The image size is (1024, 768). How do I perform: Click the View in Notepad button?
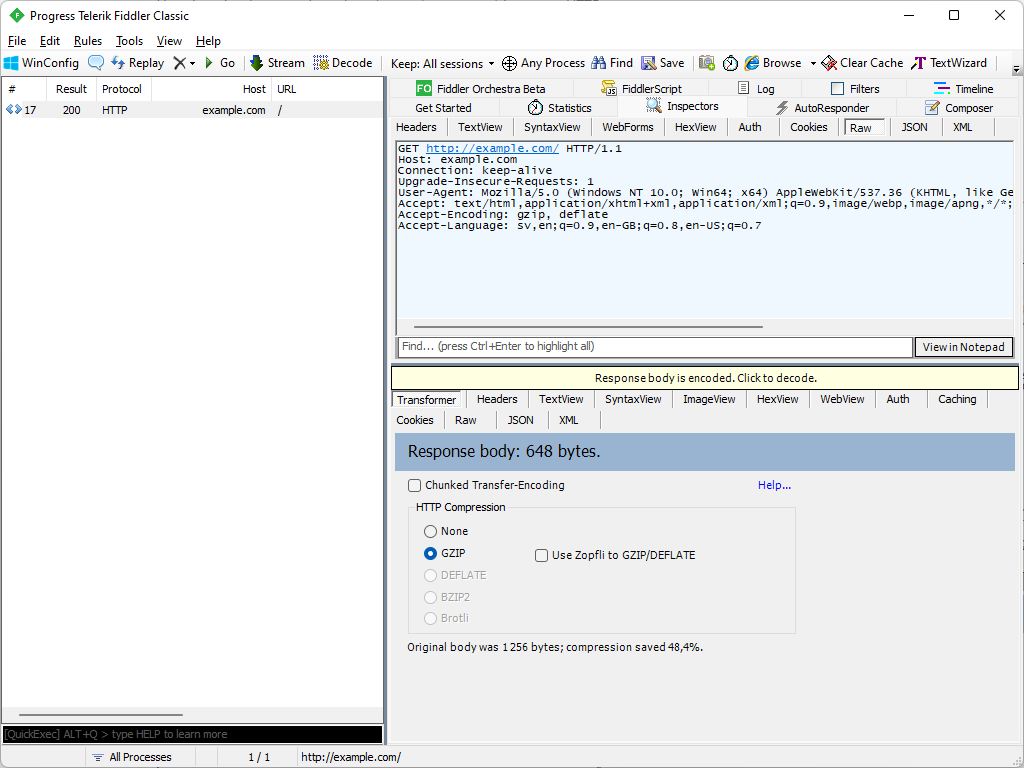(963, 347)
